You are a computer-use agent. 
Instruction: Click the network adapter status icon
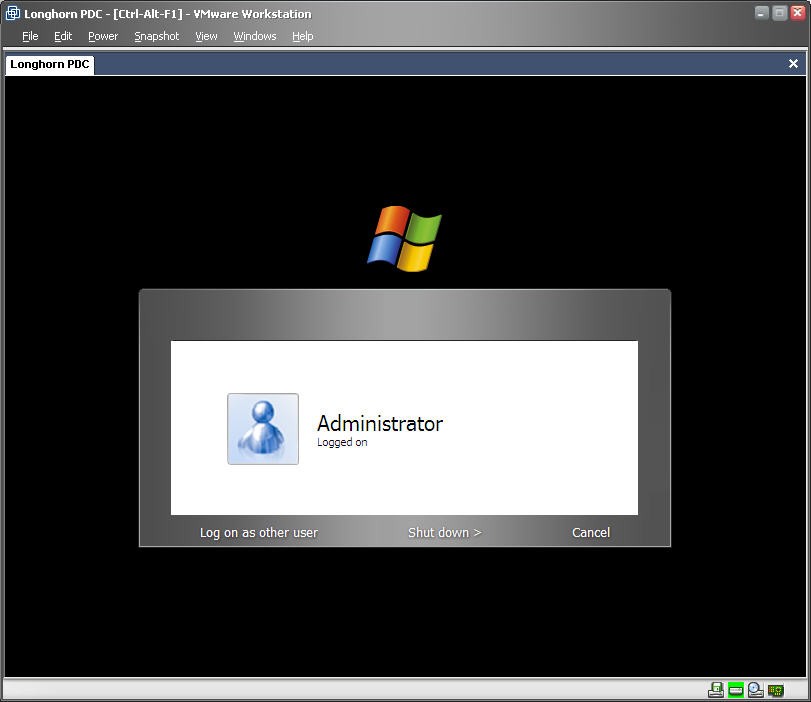coord(776,690)
